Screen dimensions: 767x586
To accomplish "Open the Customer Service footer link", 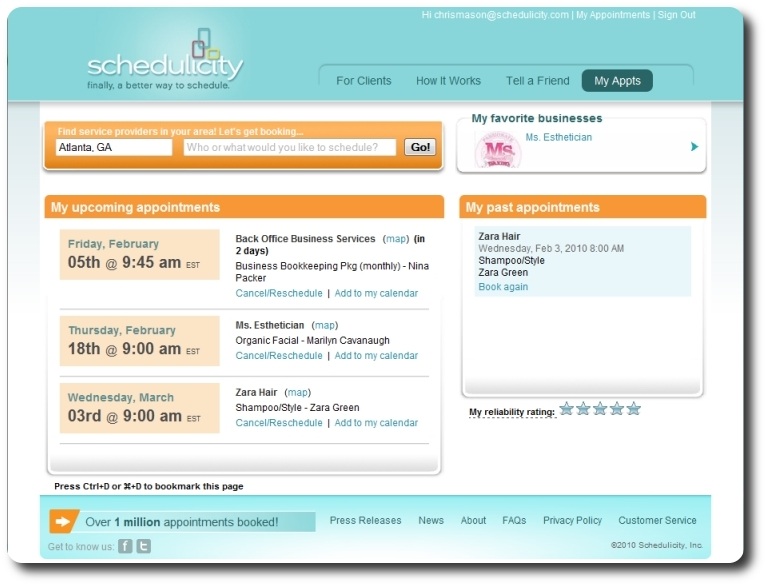I will [x=657, y=520].
